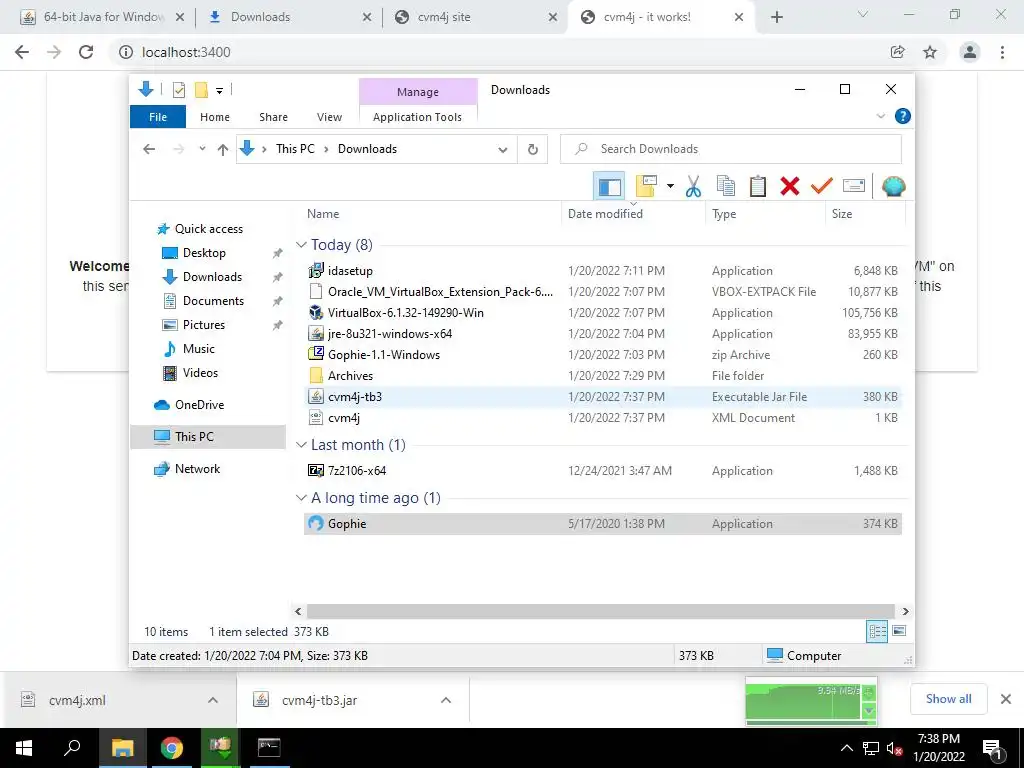Open OneDrive in navigation pane
1024x768 pixels.
pos(199,405)
